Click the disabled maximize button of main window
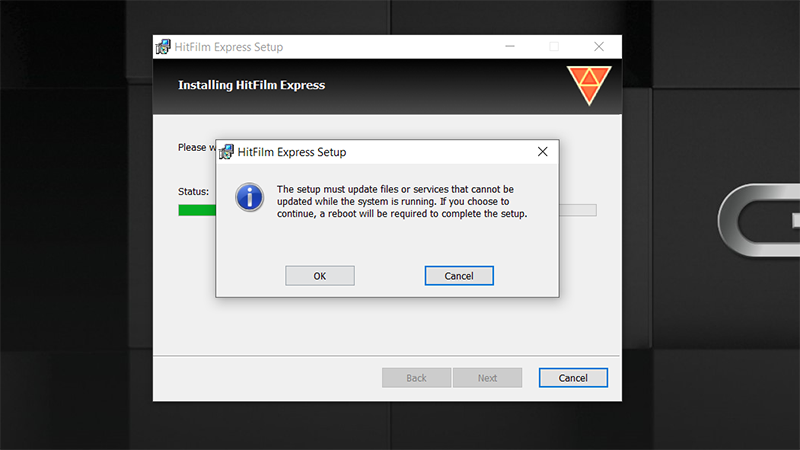 click(554, 46)
